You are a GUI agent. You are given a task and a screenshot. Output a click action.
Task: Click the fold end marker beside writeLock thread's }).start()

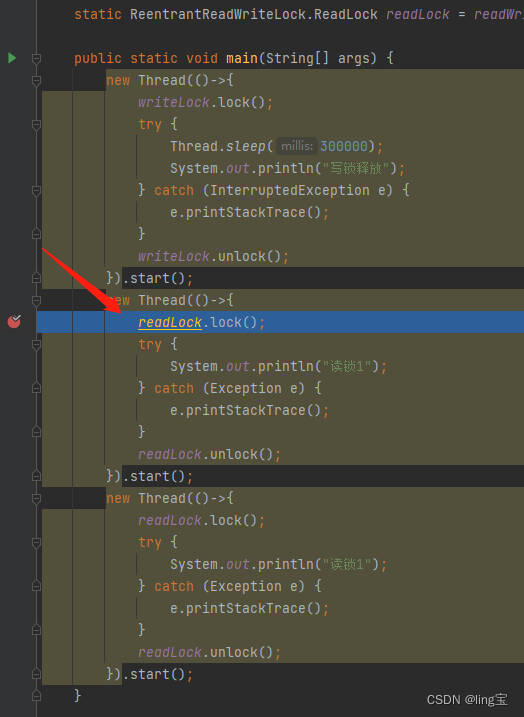click(x=37, y=278)
